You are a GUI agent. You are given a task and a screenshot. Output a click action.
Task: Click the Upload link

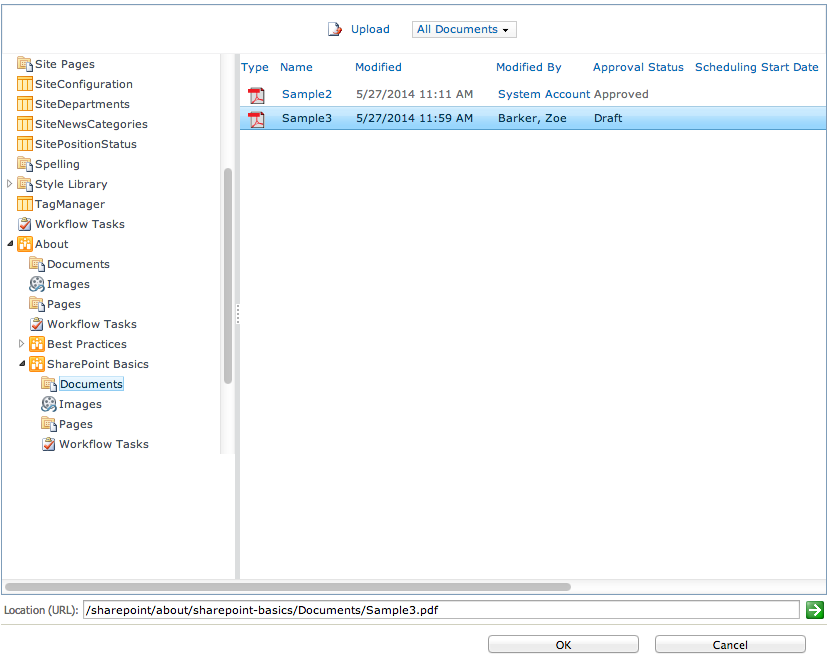tap(370, 30)
